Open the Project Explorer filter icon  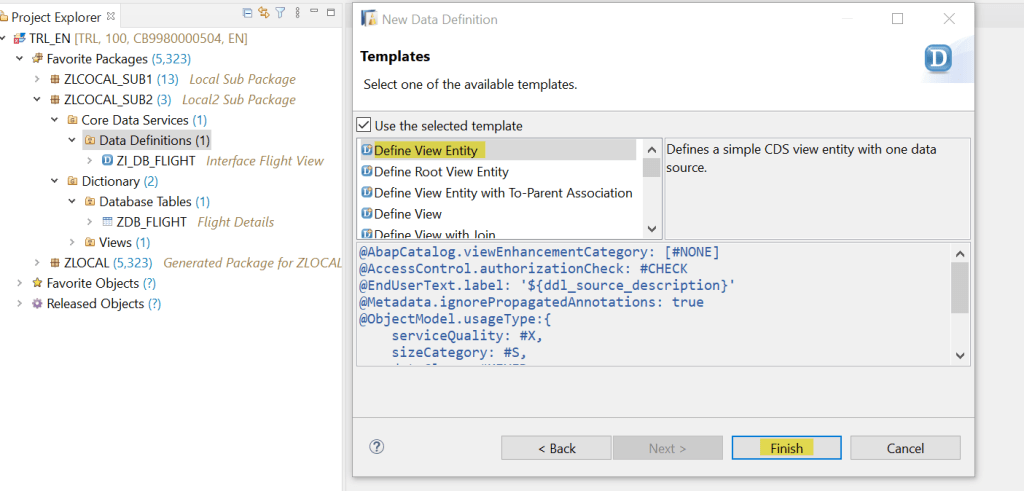pos(280,13)
